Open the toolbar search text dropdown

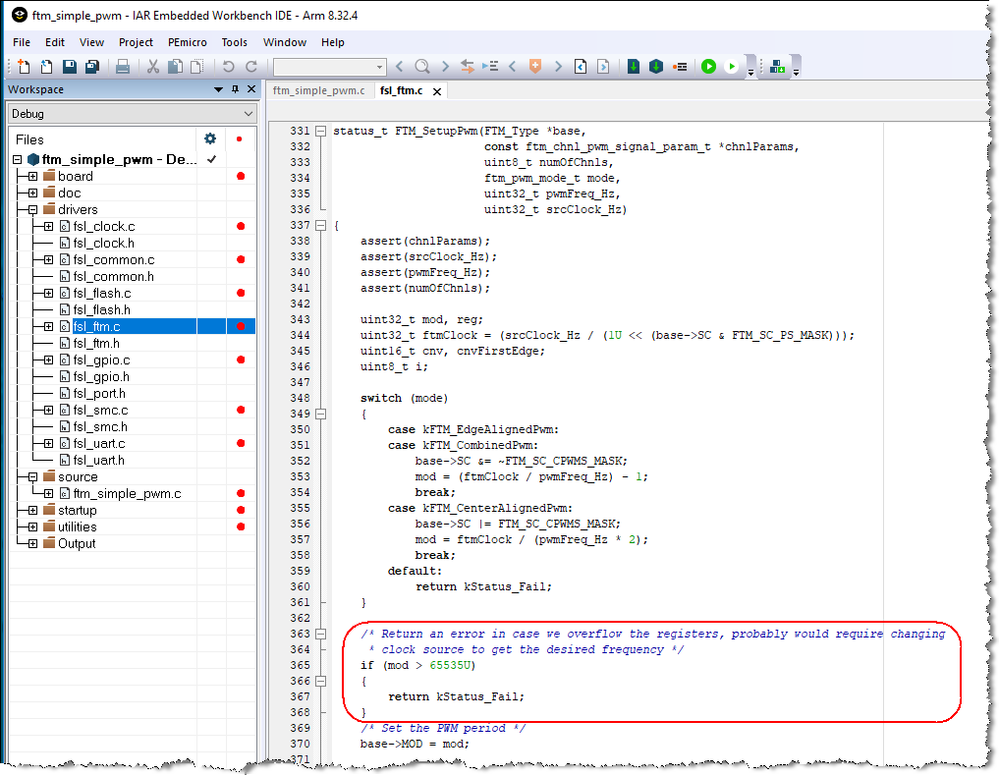click(380, 66)
